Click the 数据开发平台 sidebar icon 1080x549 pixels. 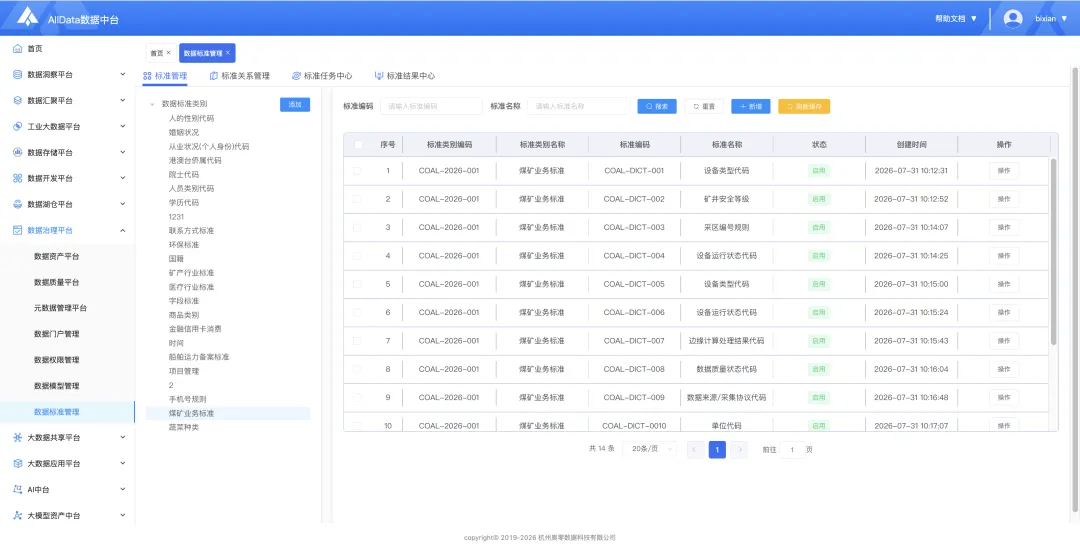[18, 178]
